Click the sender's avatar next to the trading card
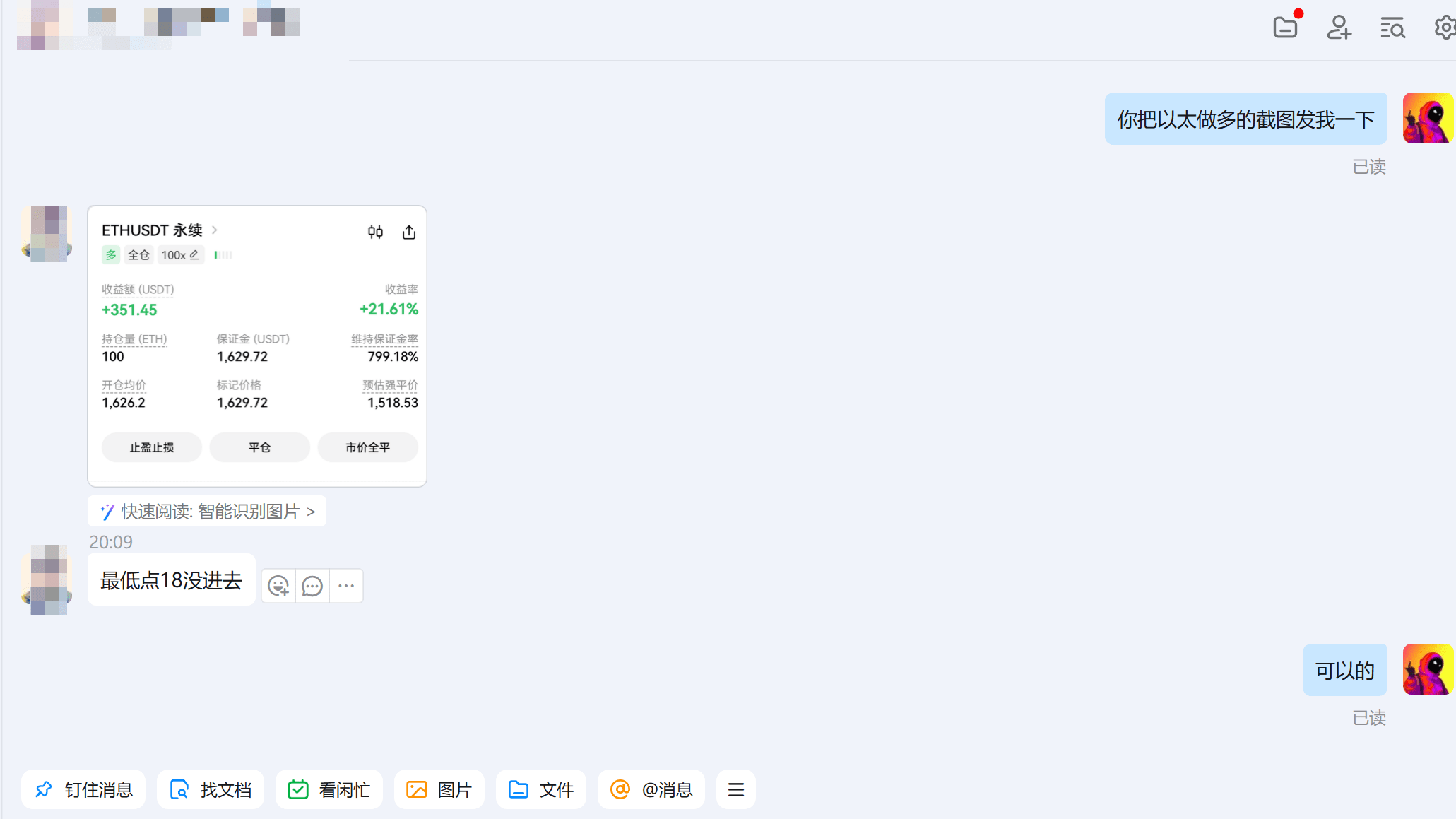1456x819 pixels. click(x=46, y=234)
